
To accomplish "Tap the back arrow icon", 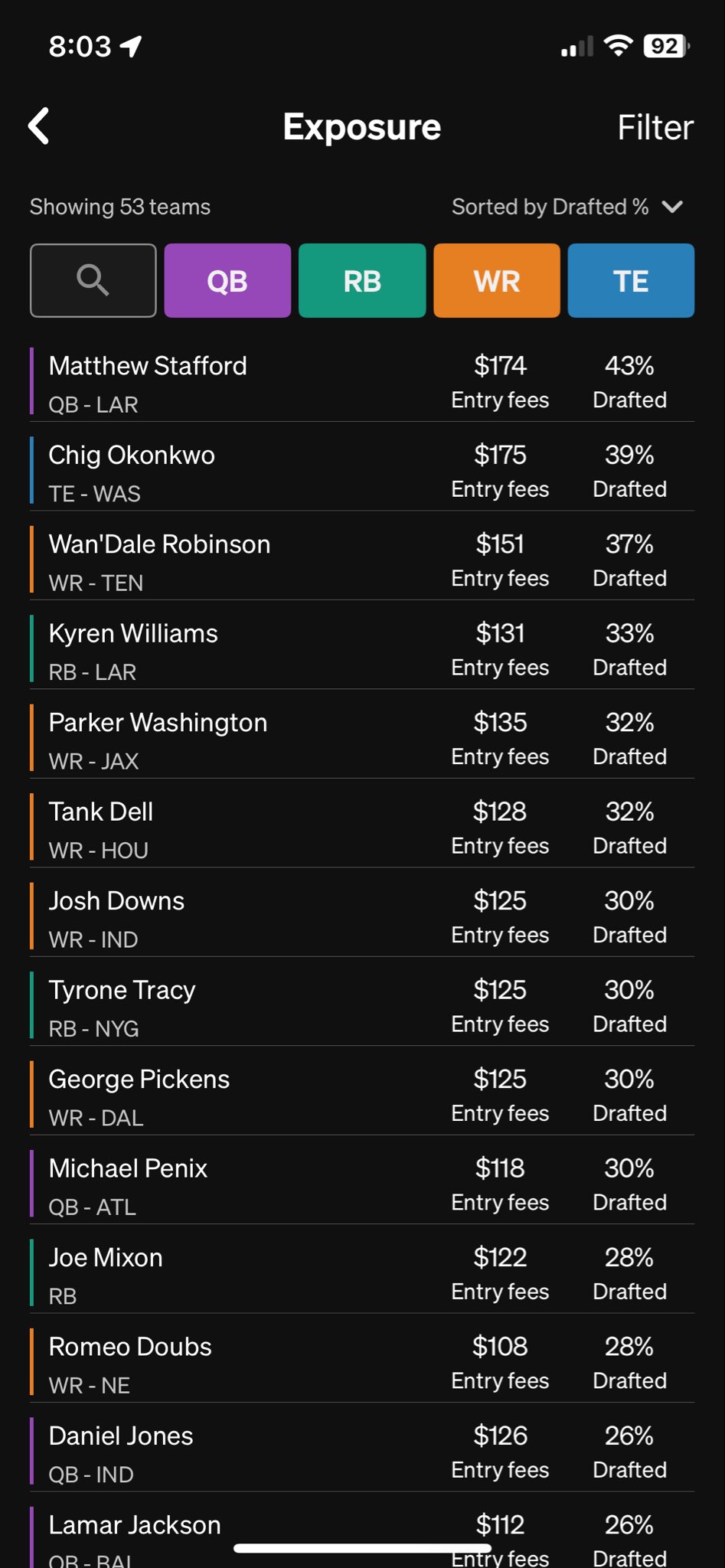I will tap(40, 126).
